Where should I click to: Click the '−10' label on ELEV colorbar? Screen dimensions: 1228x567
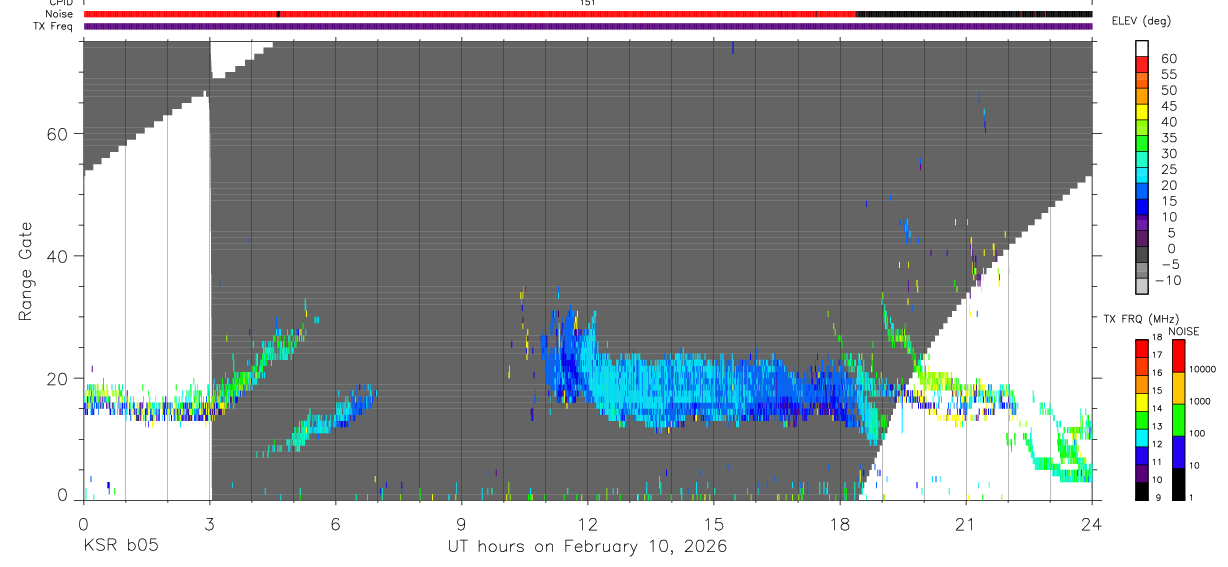(1167, 280)
